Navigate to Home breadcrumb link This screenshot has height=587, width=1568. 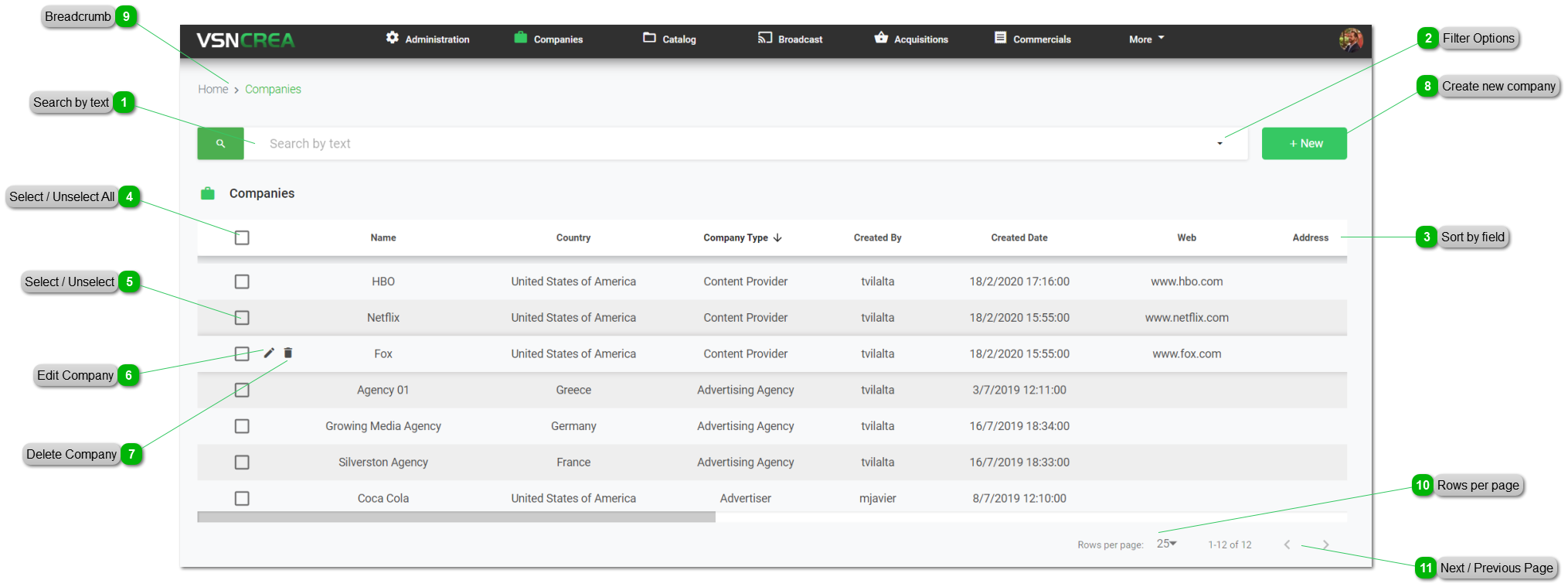pyautogui.click(x=213, y=90)
